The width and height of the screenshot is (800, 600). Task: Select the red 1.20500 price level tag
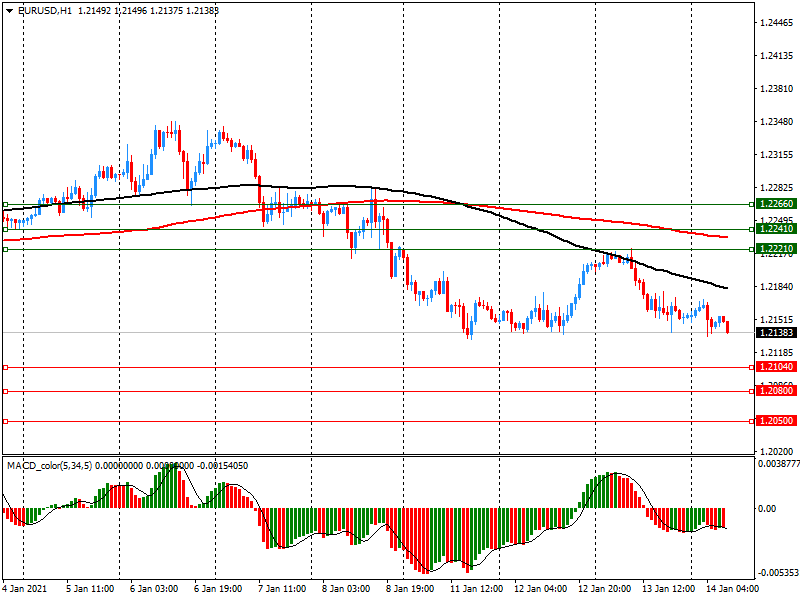pyautogui.click(x=776, y=422)
